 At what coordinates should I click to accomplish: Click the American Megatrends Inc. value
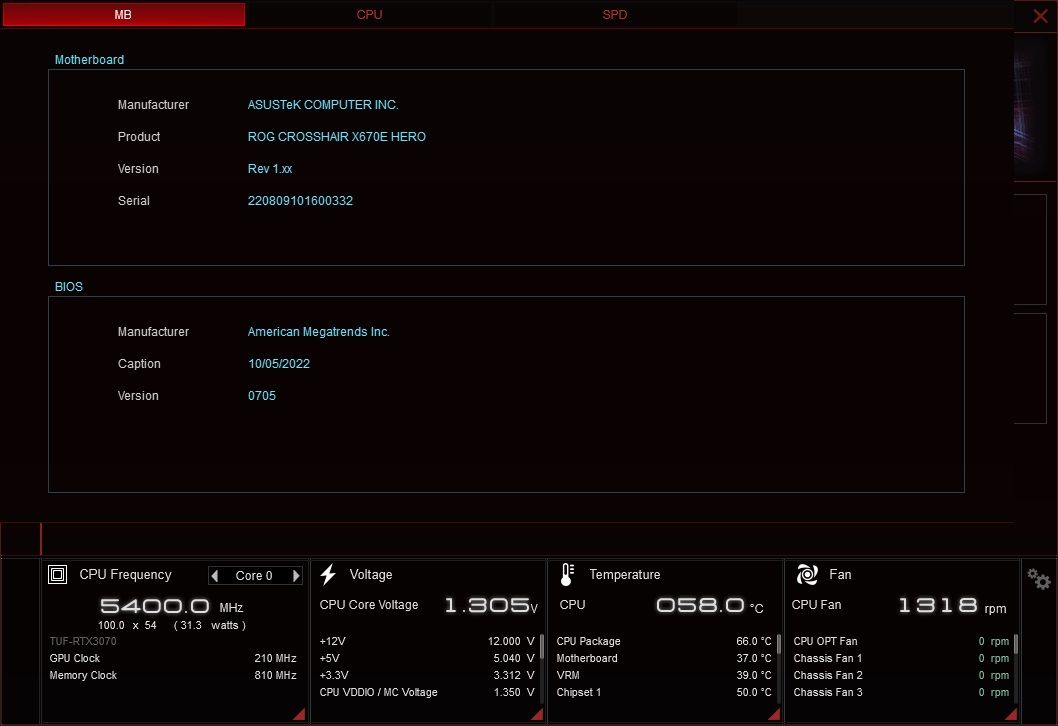[318, 331]
